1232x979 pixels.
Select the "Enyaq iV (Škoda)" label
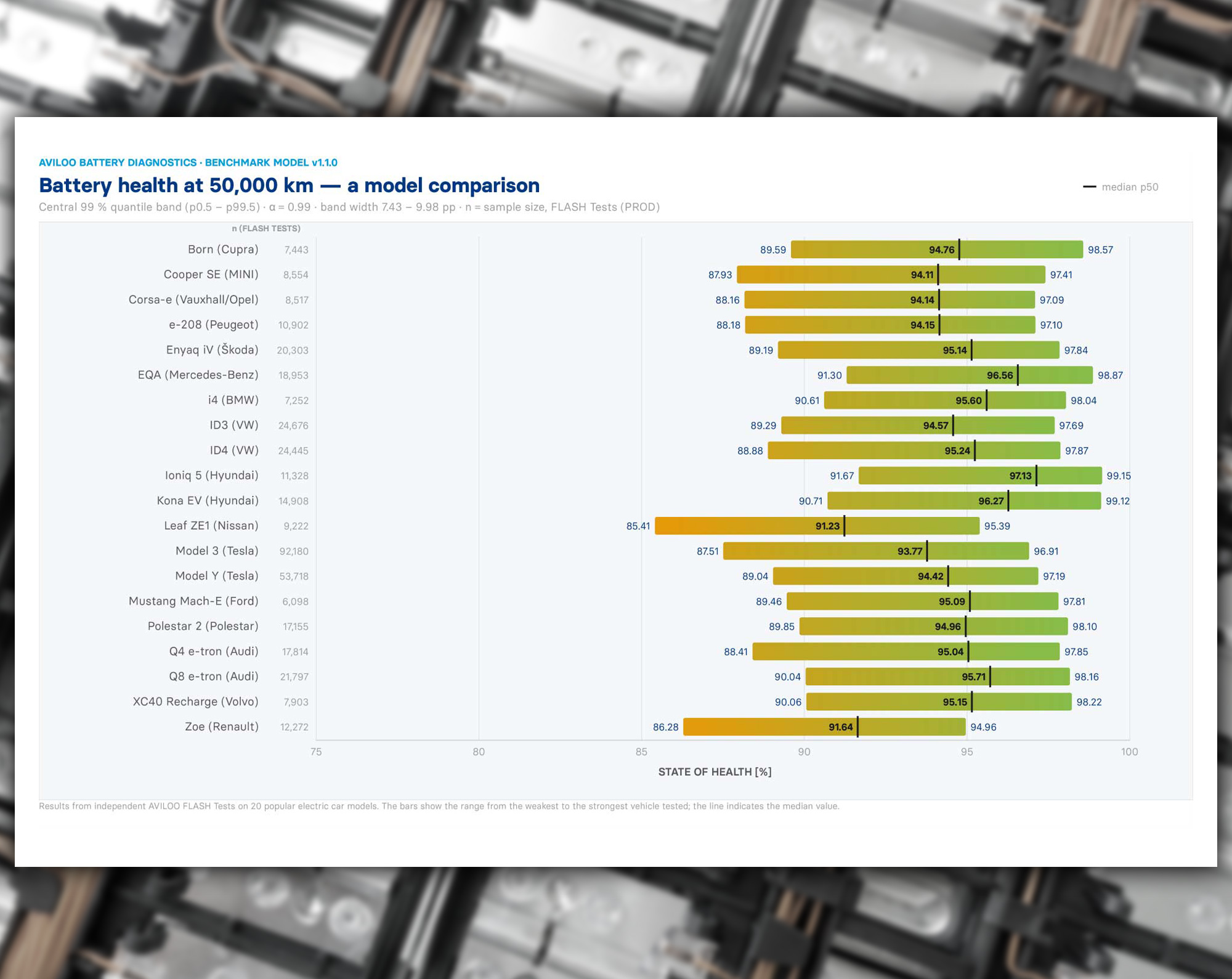pyautogui.click(x=212, y=350)
